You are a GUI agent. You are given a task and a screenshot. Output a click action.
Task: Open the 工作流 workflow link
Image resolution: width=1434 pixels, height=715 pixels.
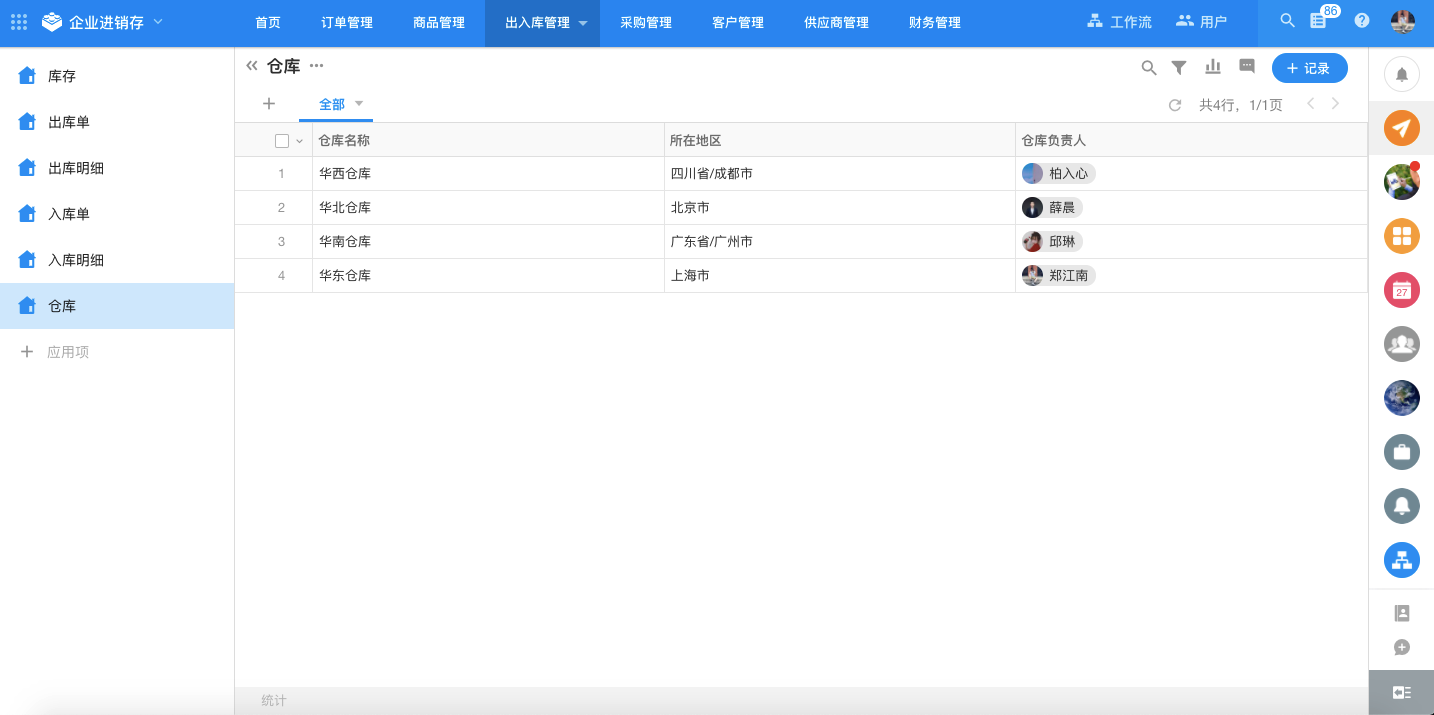[1120, 22]
